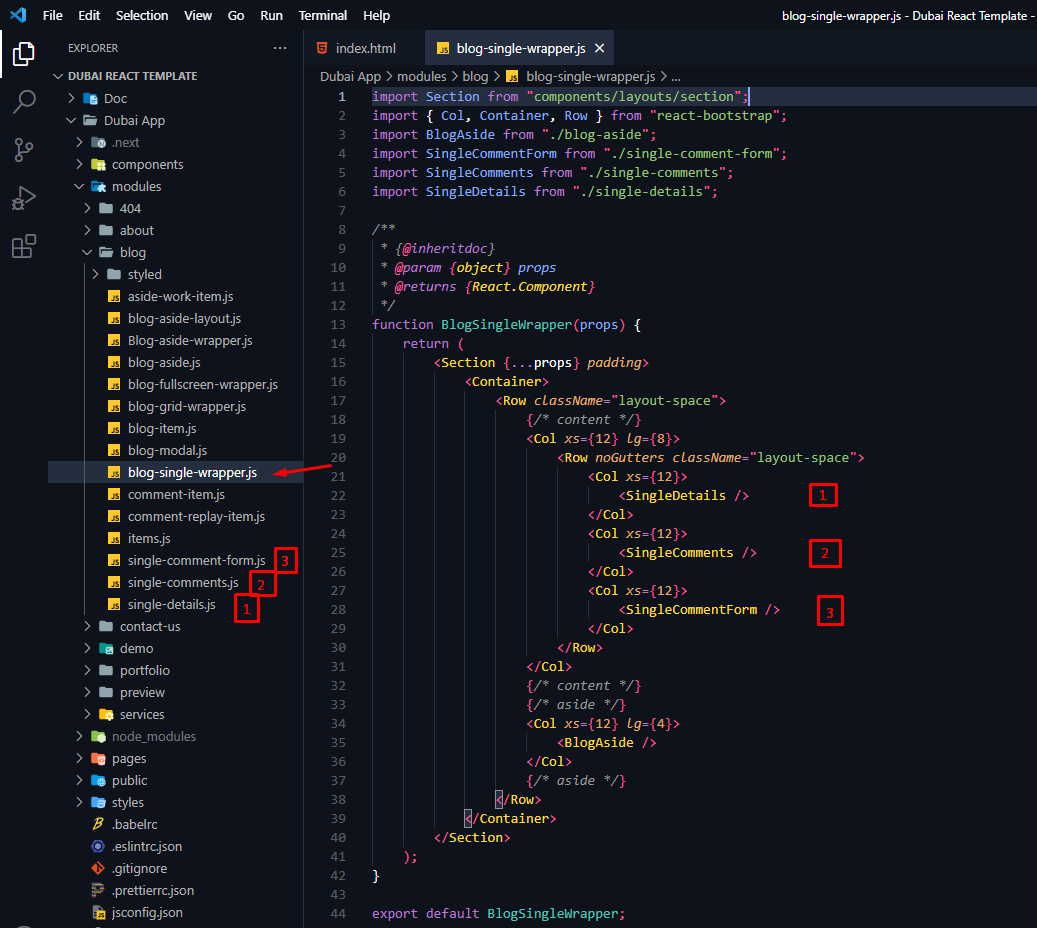Image resolution: width=1037 pixels, height=928 pixels.
Task: Open the Help menu
Action: [x=376, y=15]
